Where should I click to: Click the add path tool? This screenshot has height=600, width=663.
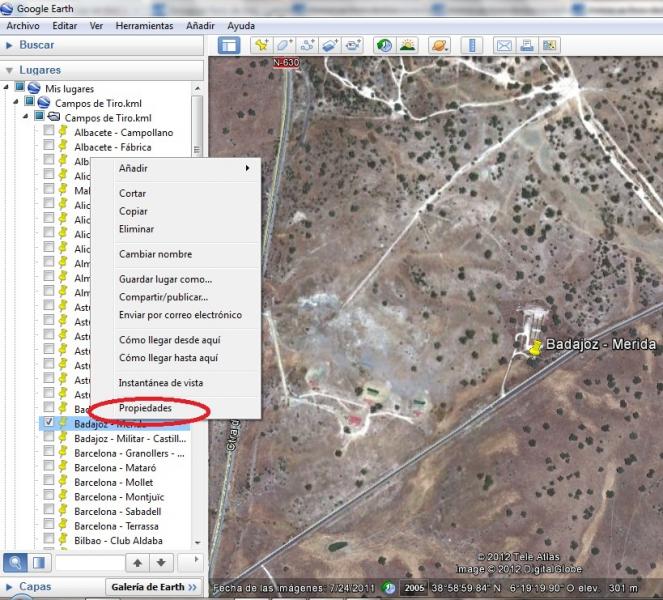pos(308,45)
